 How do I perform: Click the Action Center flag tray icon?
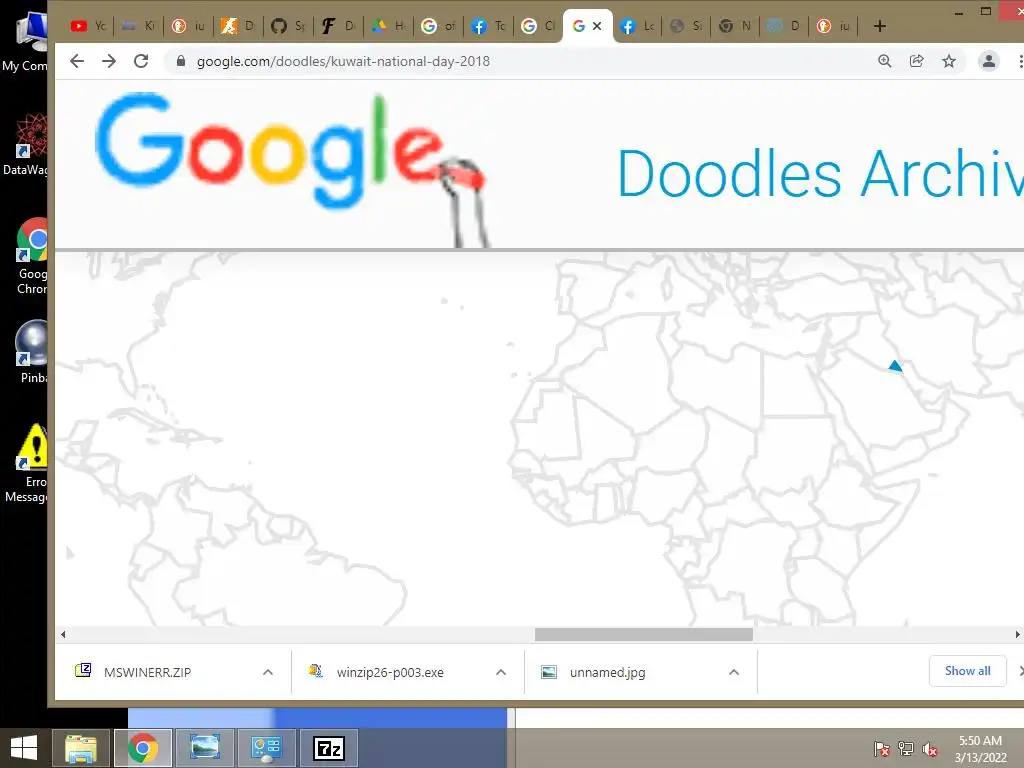(882, 749)
